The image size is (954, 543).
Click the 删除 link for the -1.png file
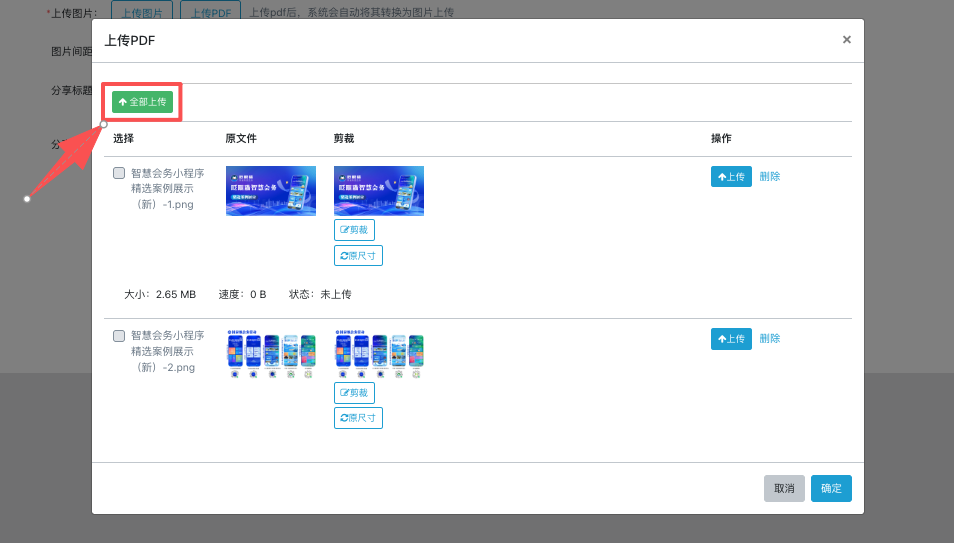769,177
